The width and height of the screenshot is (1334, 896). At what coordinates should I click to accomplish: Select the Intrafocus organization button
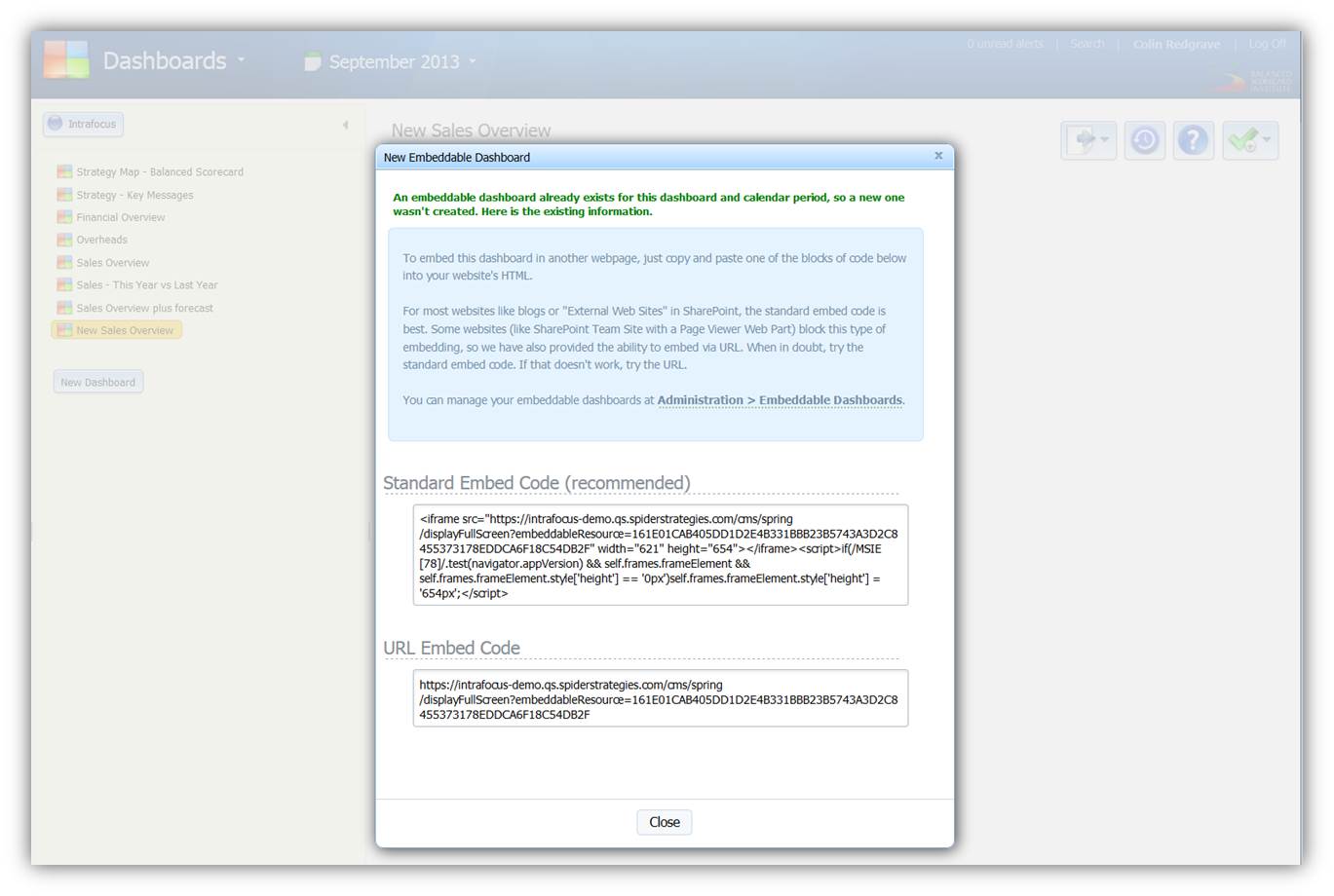click(x=83, y=124)
